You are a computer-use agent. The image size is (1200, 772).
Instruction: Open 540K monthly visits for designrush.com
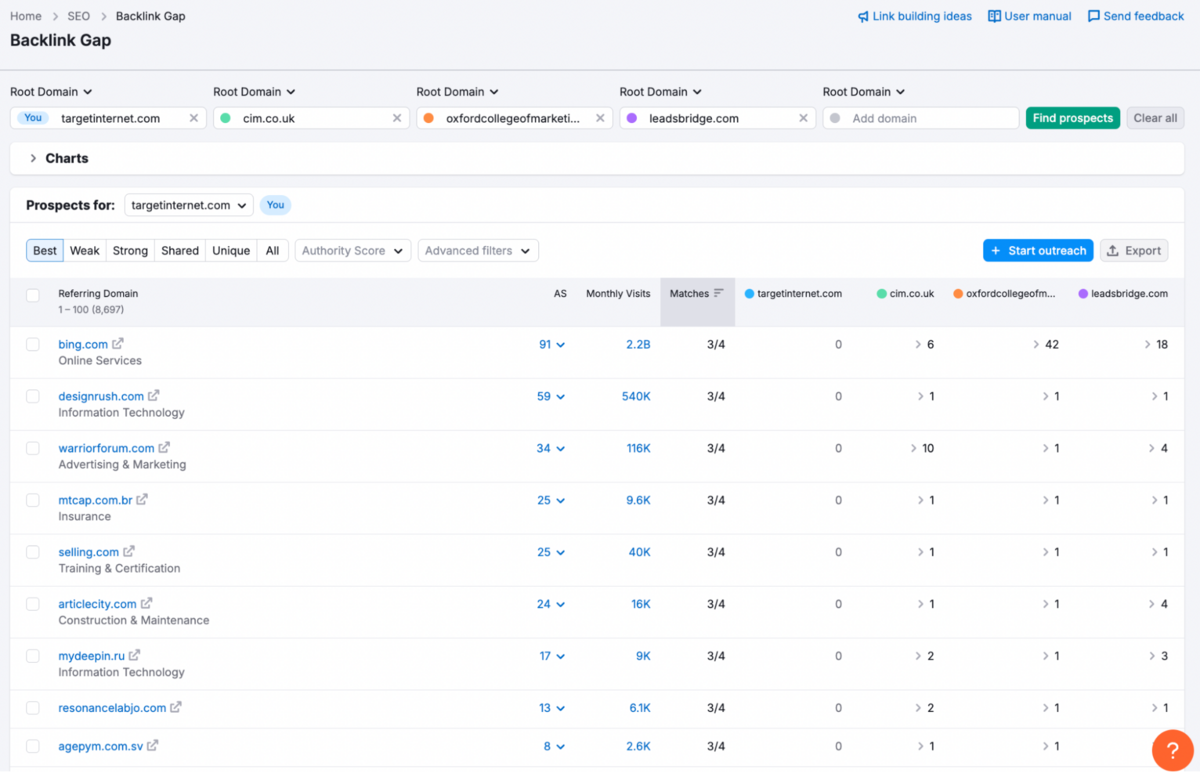pos(636,396)
